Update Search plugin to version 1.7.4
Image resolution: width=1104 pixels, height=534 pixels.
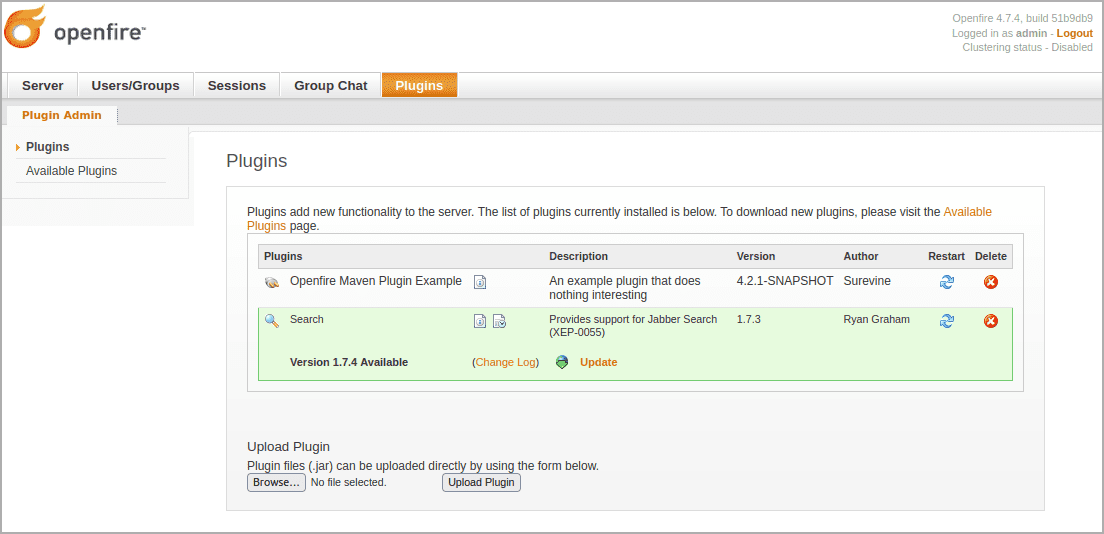point(598,362)
